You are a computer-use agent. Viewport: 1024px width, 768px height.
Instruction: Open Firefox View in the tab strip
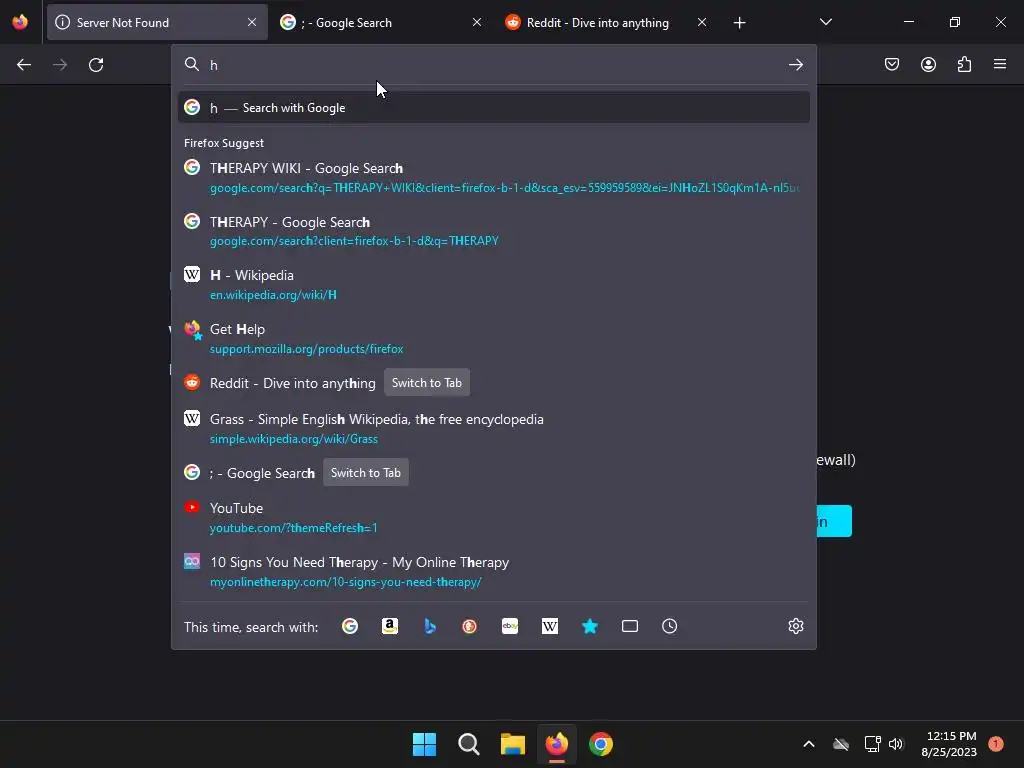coord(20,22)
